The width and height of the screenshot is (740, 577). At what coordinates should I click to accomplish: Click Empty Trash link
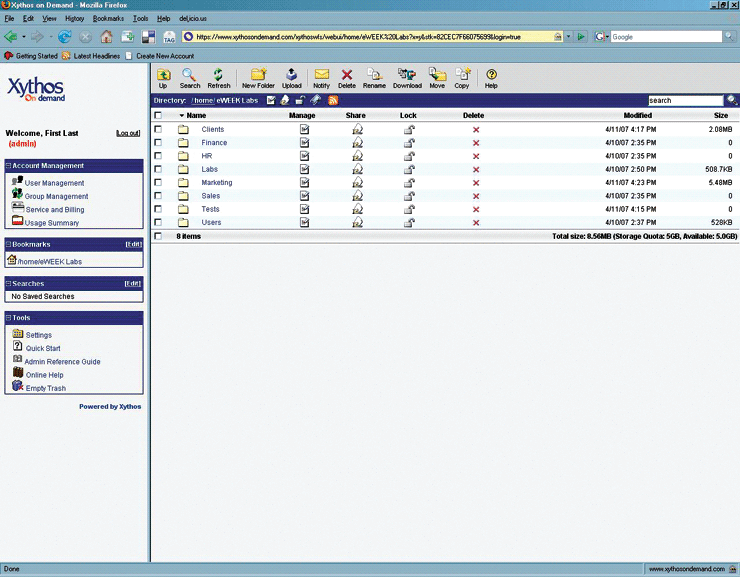tap(46, 388)
